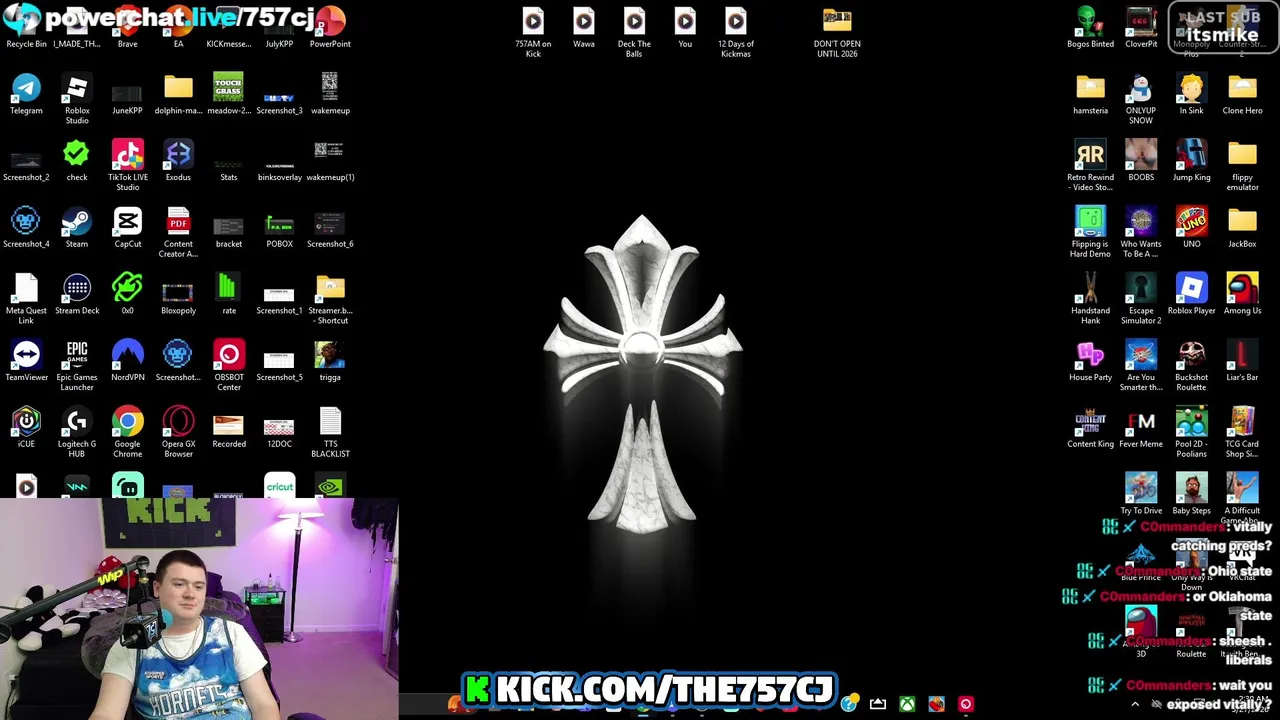Open the TTS BLACKLIST text file
1280x720 pixels.
330,432
